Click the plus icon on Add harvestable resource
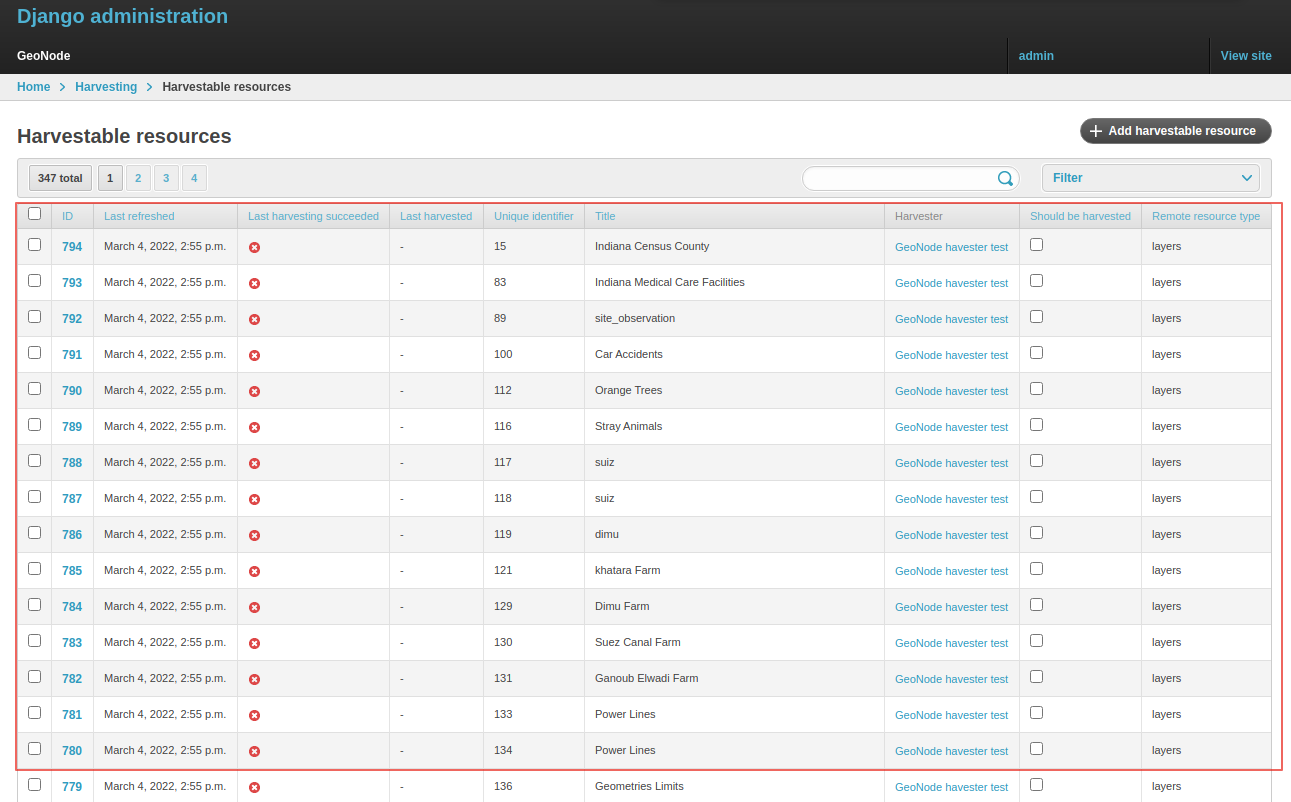The width and height of the screenshot is (1291, 802). point(1096,131)
